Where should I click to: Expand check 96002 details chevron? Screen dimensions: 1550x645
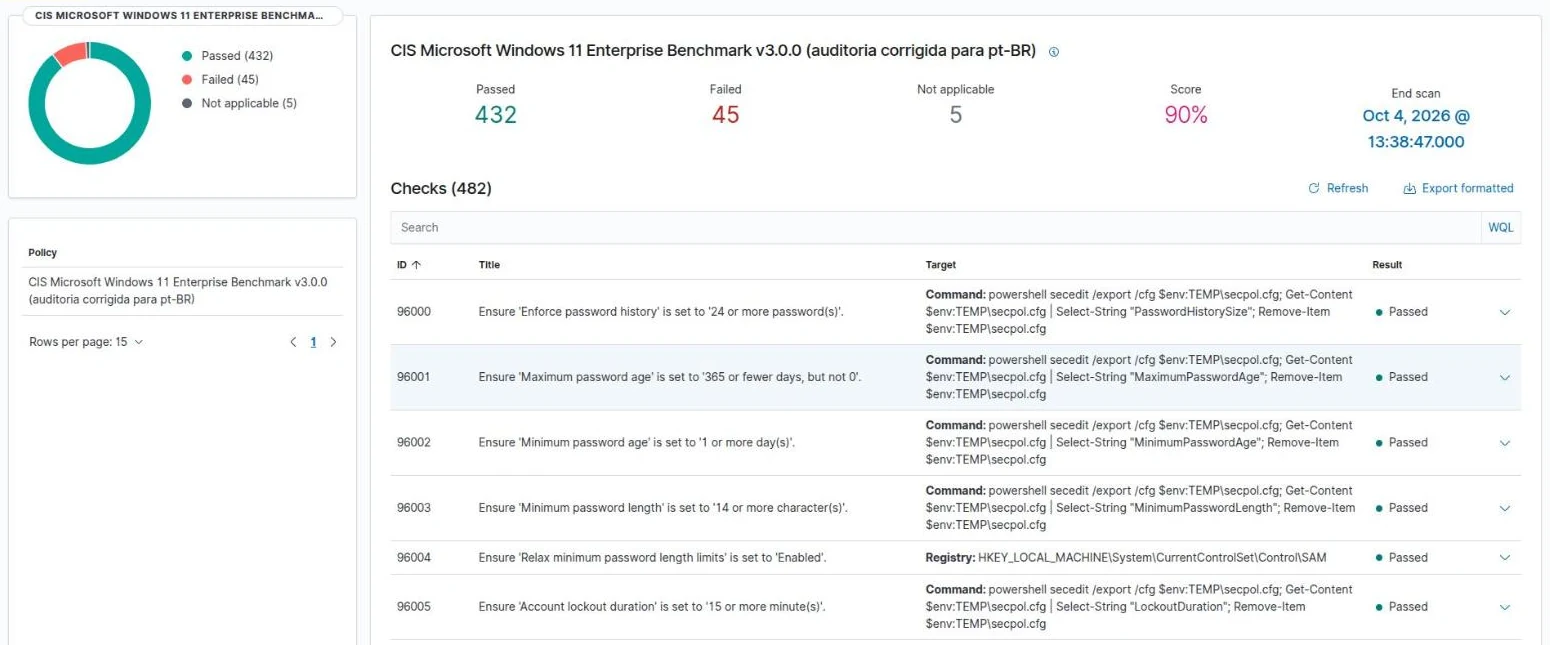click(1505, 442)
